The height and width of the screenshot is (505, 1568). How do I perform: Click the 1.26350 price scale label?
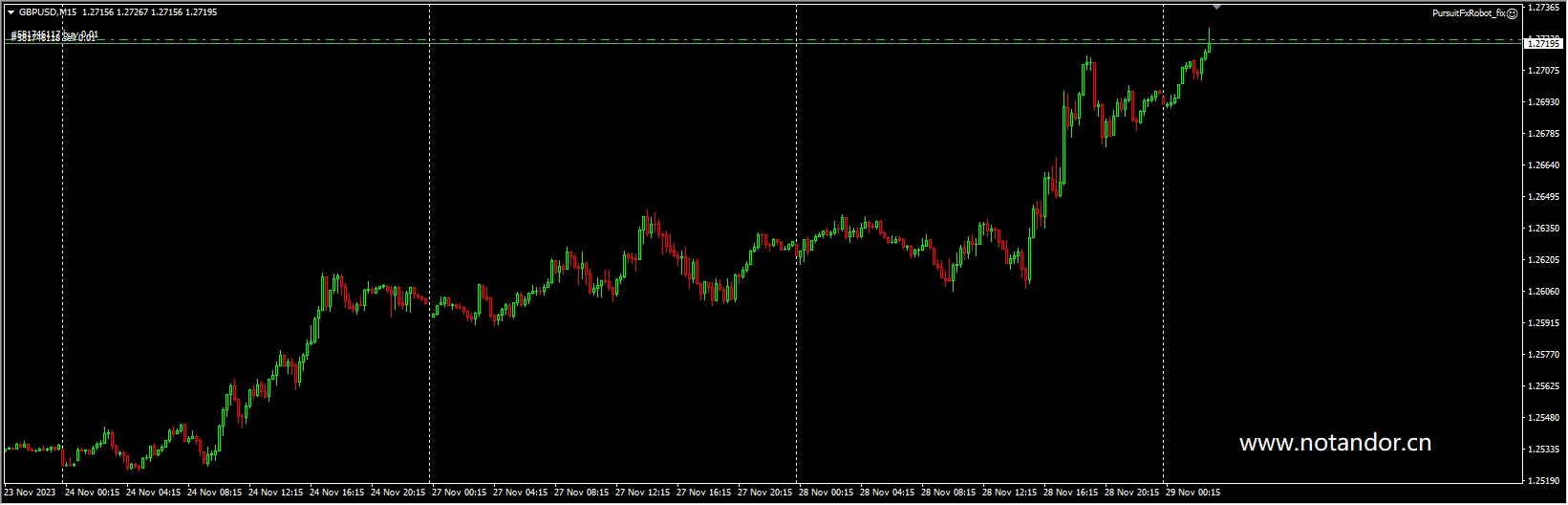[x=1544, y=229]
